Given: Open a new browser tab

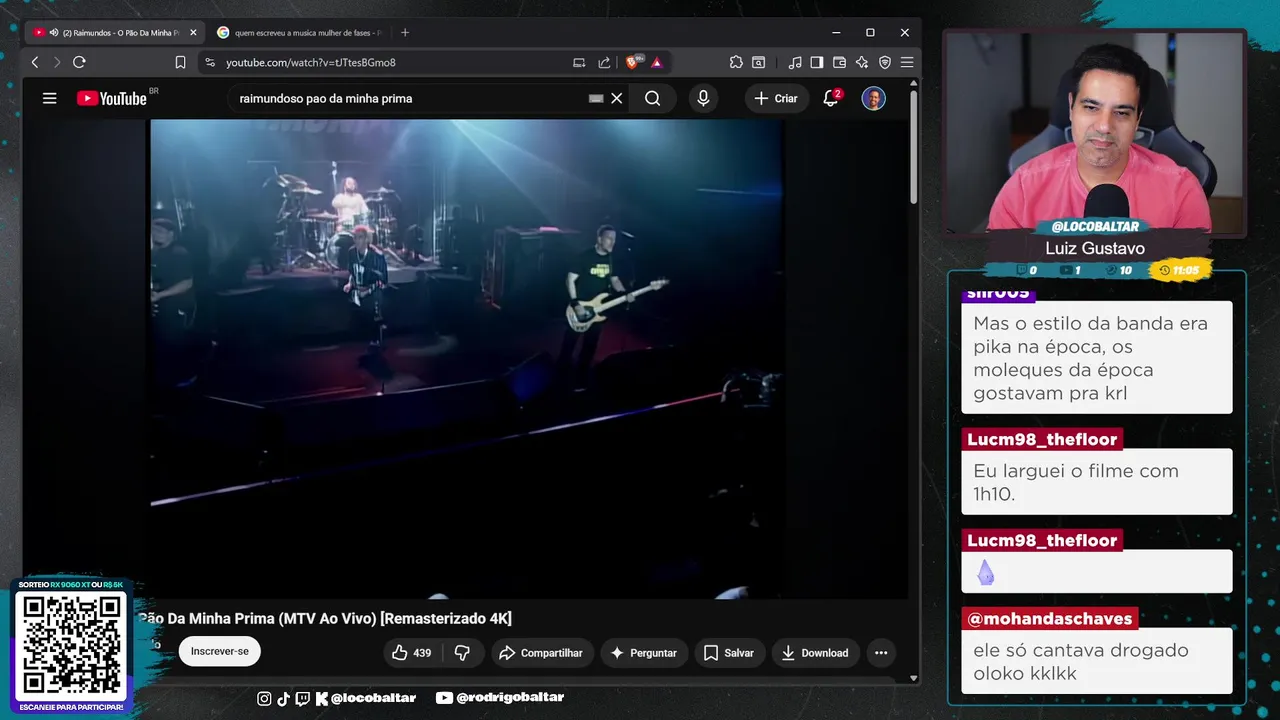Looking at the screenshot, I should [x=405, y=33].
